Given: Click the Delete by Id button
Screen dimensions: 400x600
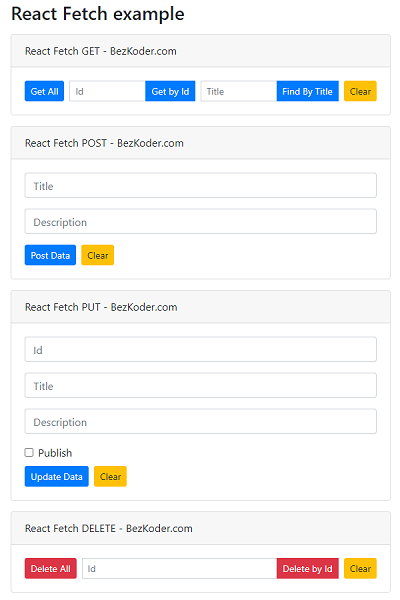Looking at the screenshot, I should tap(308, 569).
